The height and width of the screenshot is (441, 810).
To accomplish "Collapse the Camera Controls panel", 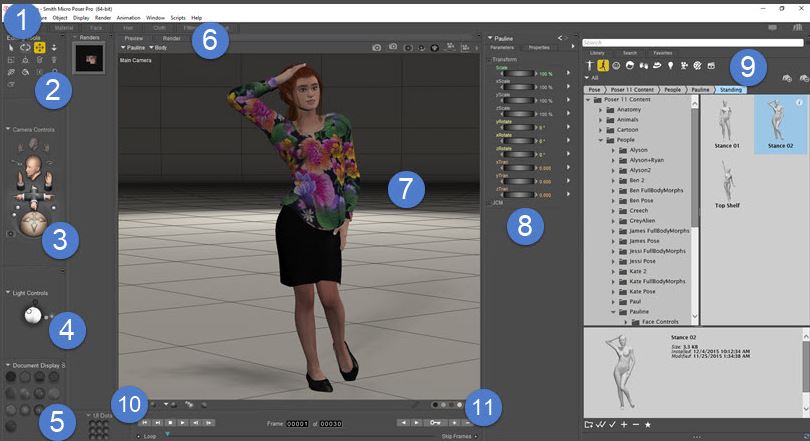I will [x=8, y=129].
